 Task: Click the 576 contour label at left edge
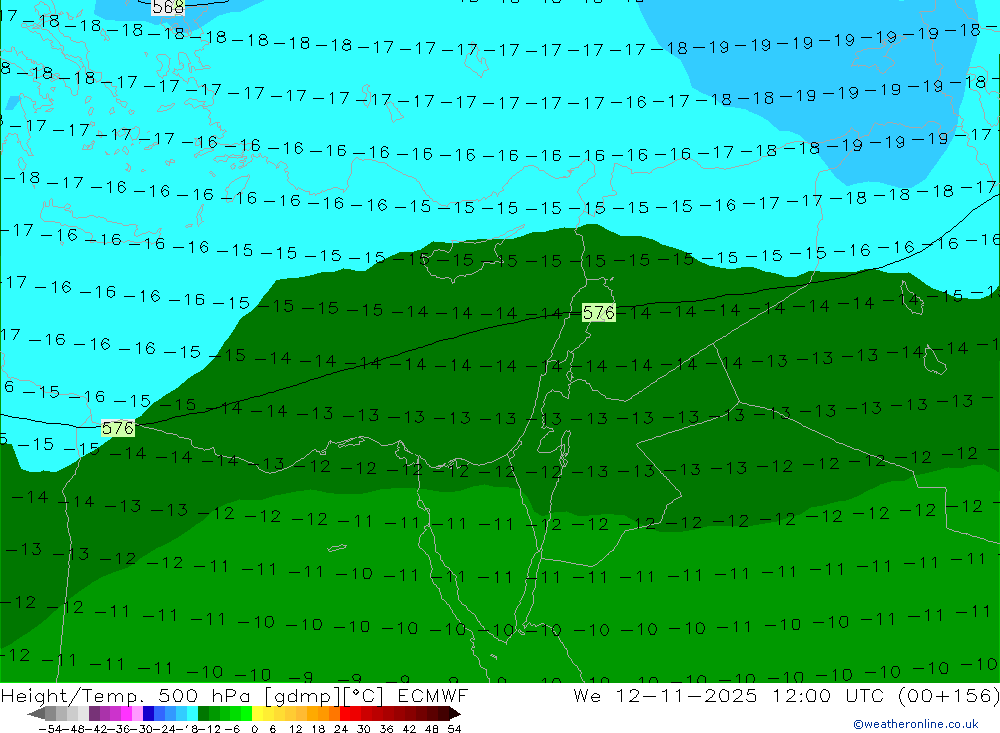point(118,428)
